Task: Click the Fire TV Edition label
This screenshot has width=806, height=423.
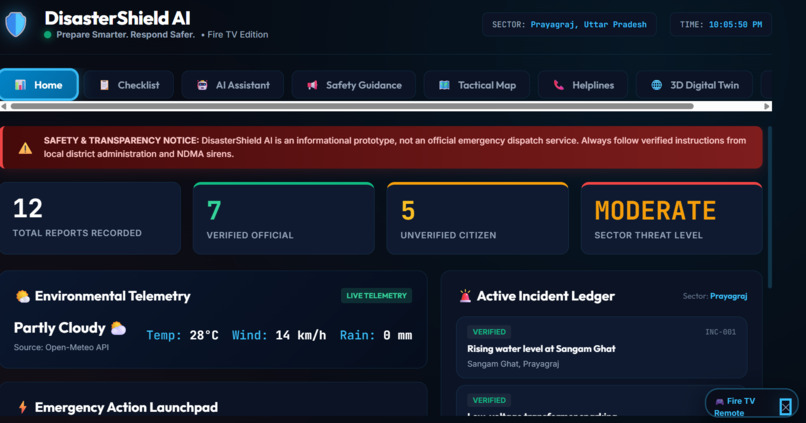Action: click(237, 35)
